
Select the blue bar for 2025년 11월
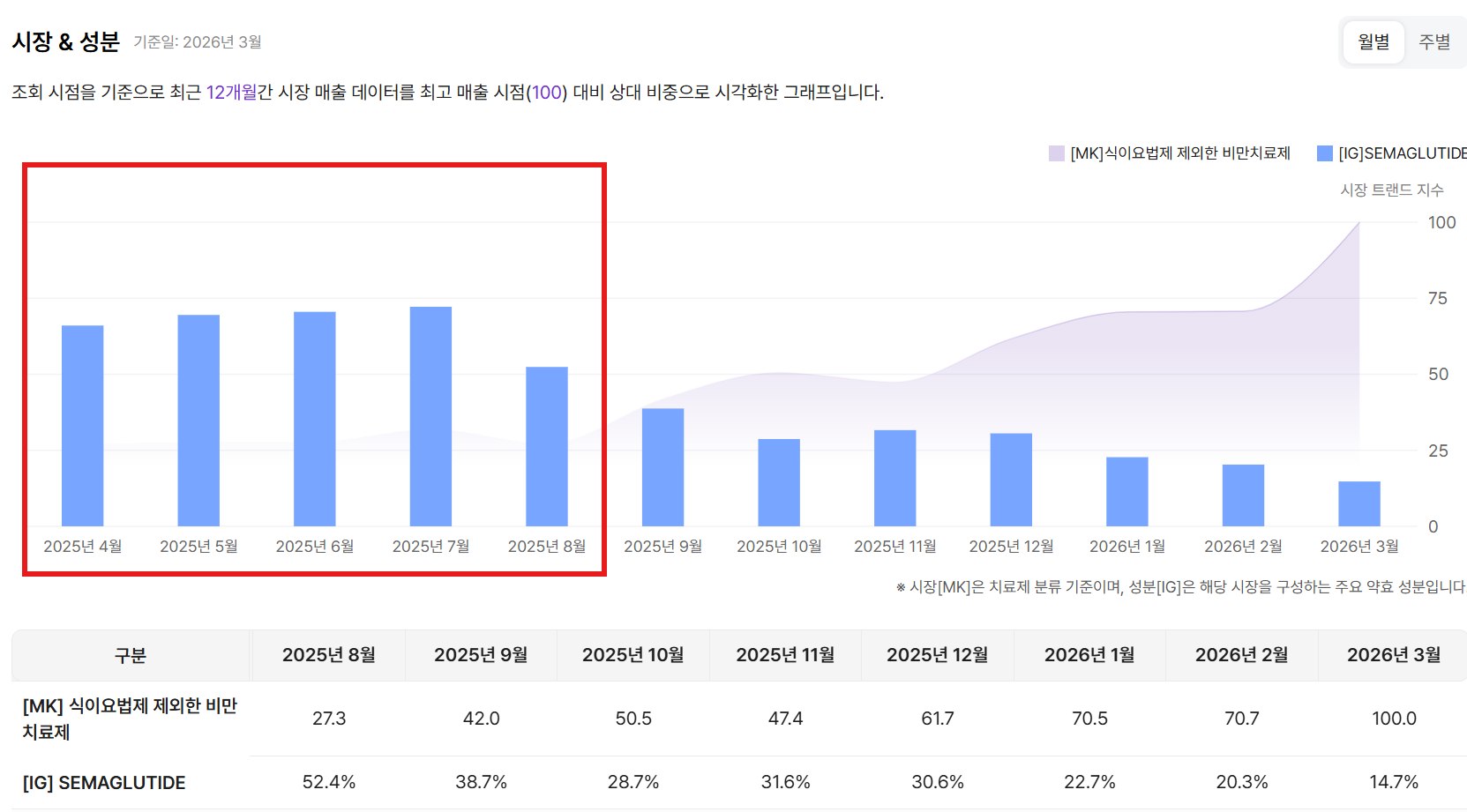894,478
